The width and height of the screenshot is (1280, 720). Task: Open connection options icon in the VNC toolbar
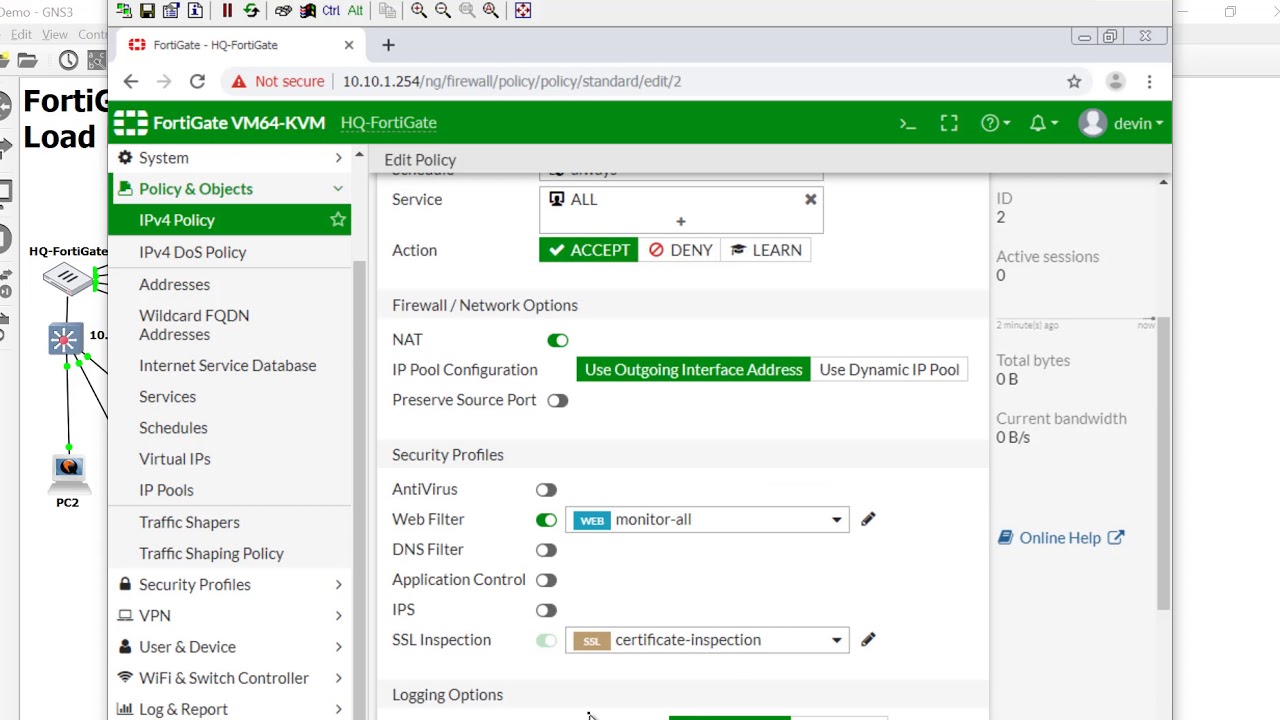pyautogui.click(x=171, y=10)
